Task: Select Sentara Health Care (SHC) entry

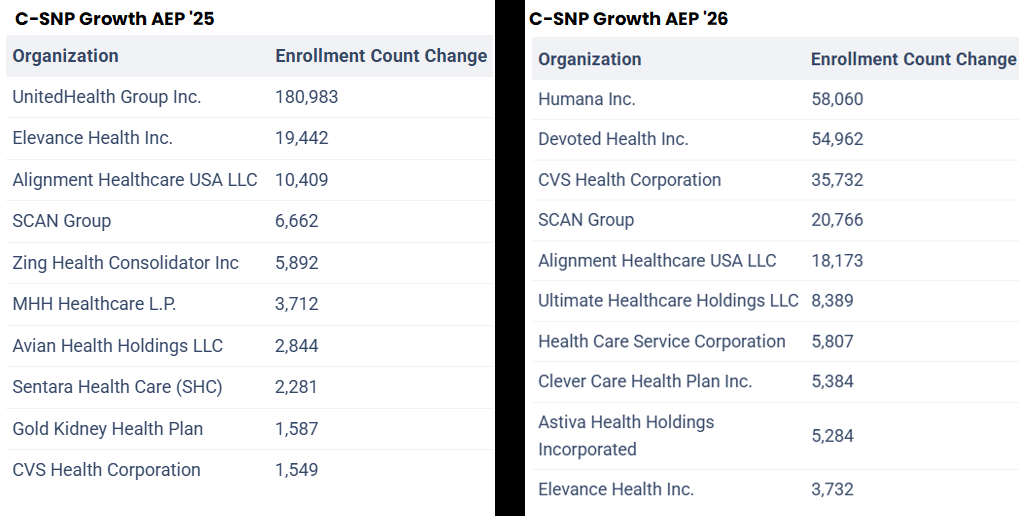Action: click(117, 387)
